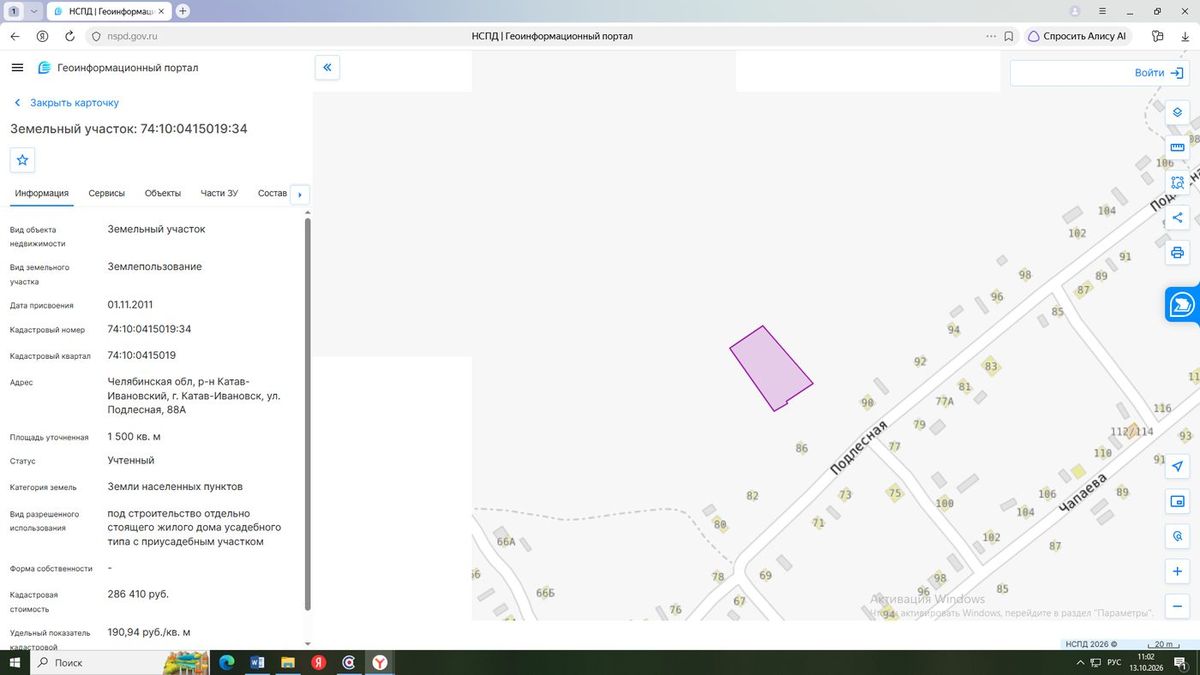Viewport: 1200px width, 675px height.
Task: Switch to the Сервисы tab
Action: click(107, 193)
